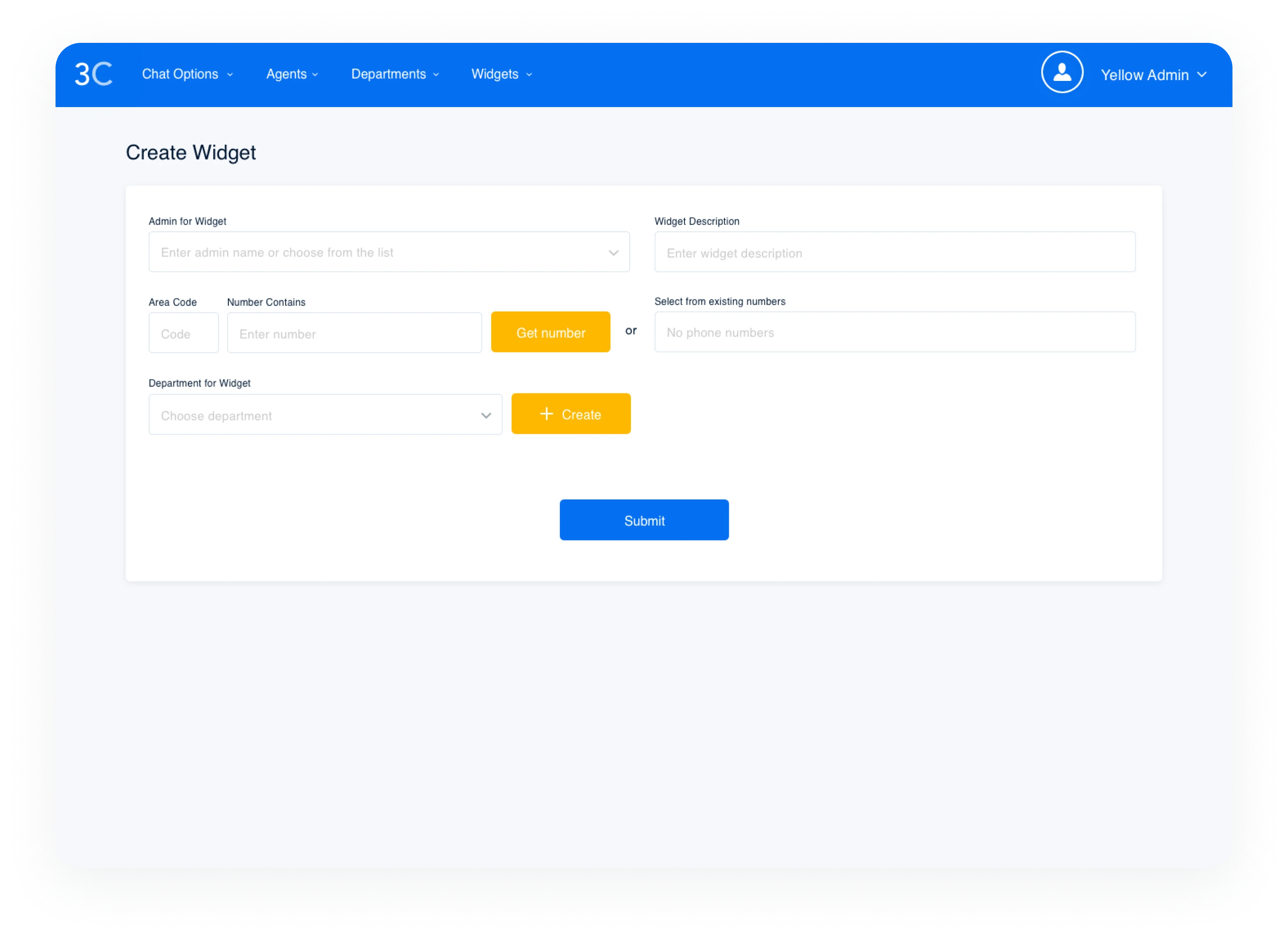
Task: Click the Number Contains field
Action: 355,334
